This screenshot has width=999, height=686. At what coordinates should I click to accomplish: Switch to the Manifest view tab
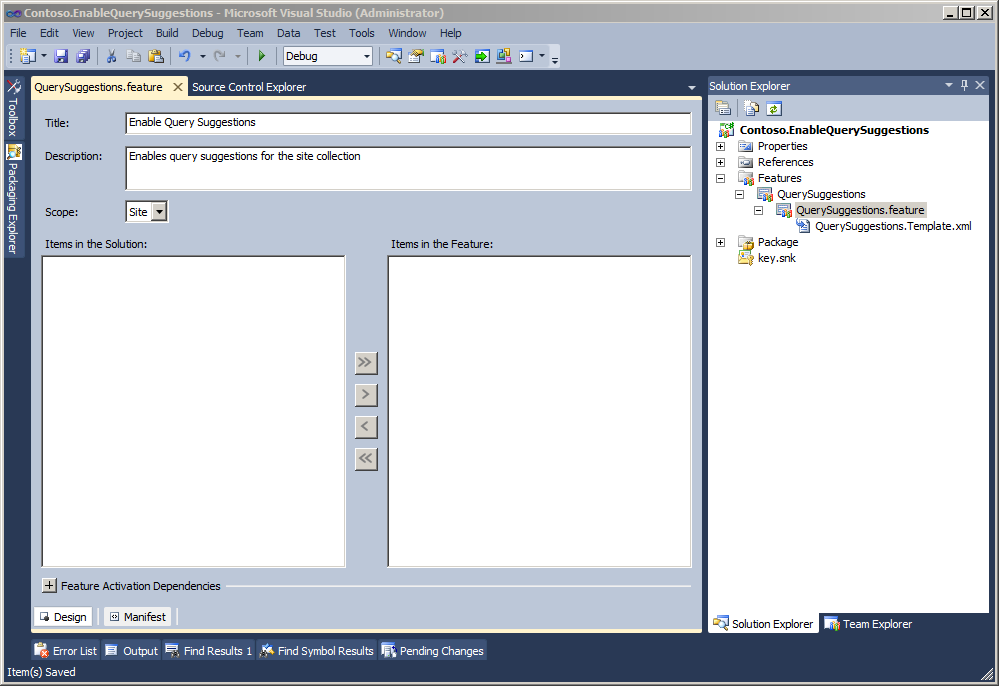tap(138, 617)
